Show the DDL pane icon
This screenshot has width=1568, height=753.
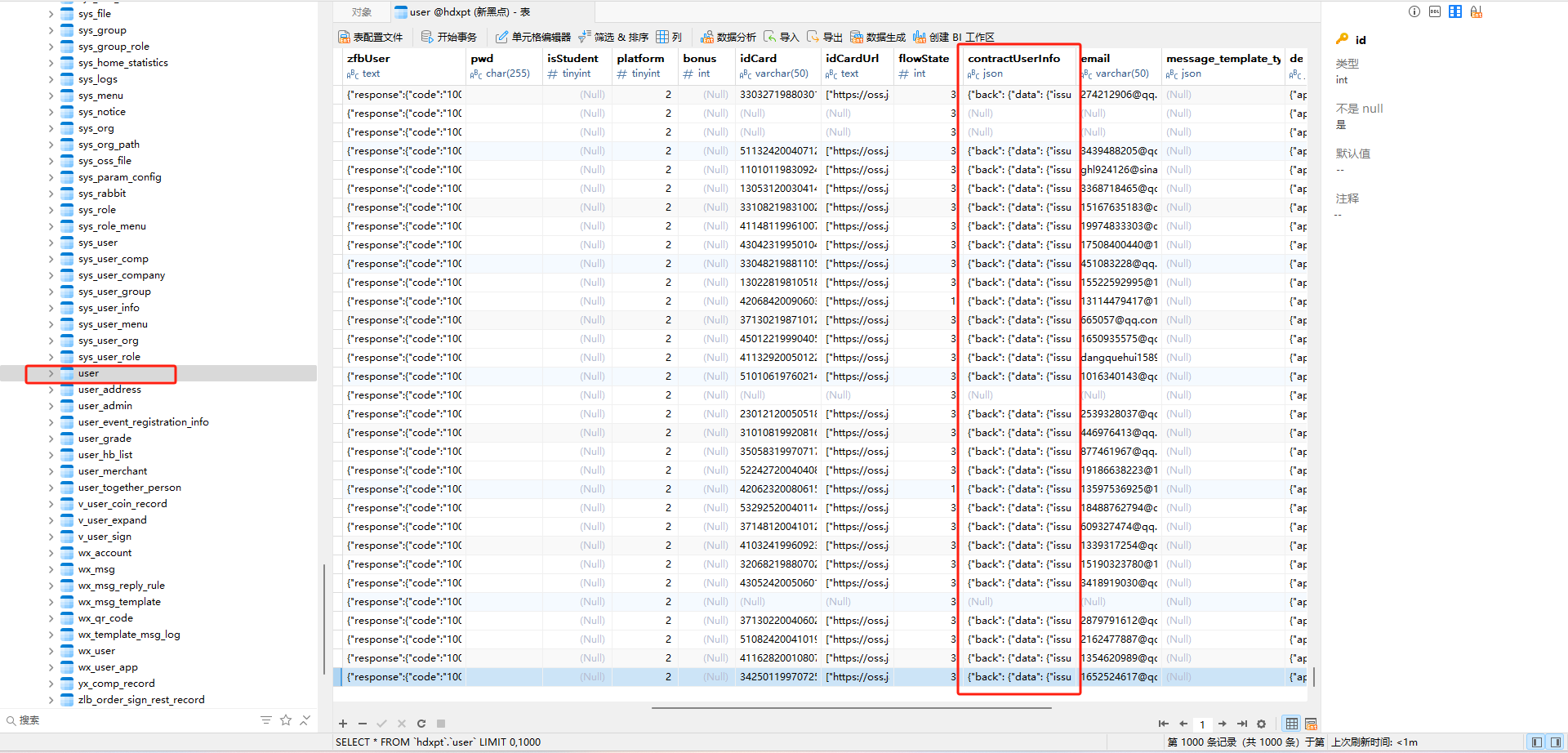point(1435,11)
